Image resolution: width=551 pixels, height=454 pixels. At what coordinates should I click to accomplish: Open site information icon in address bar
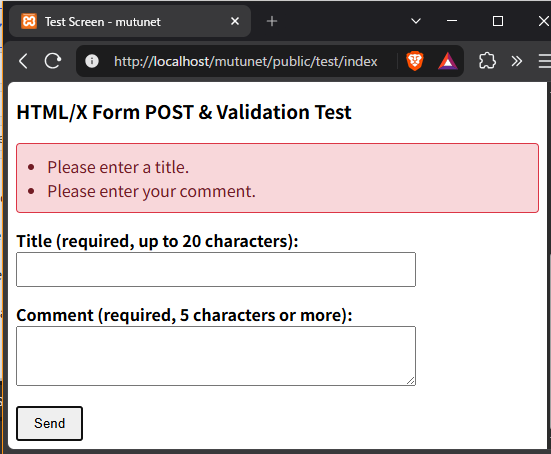(92, 61)
